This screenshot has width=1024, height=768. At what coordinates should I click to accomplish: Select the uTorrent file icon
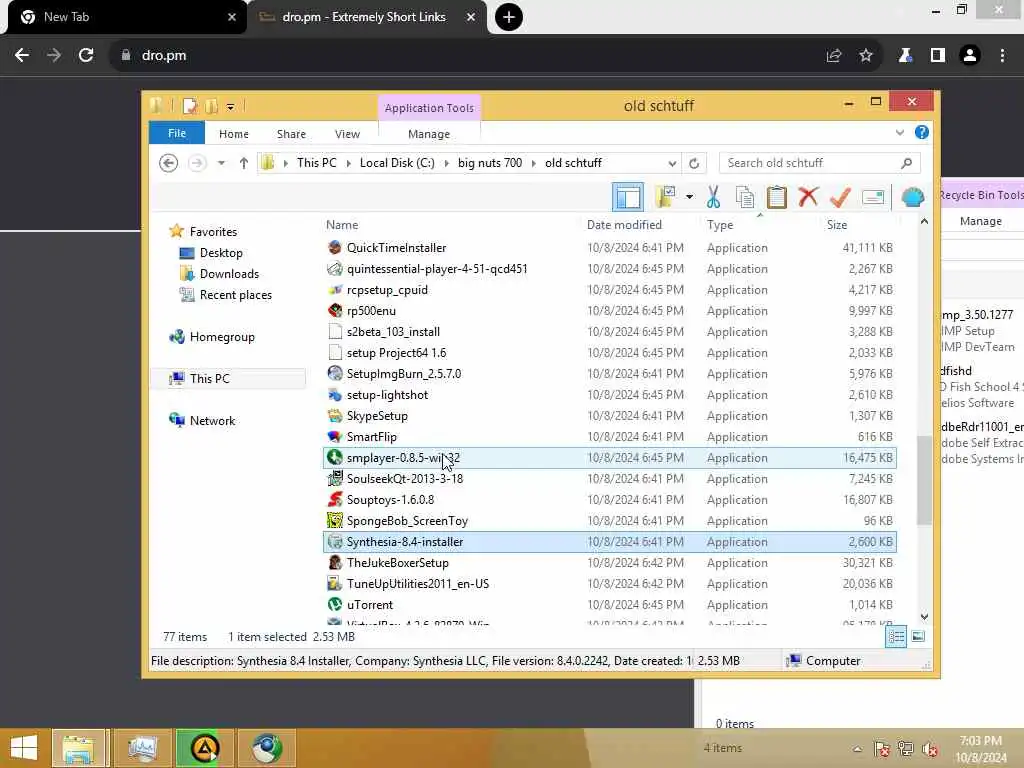tap(335, 605)
